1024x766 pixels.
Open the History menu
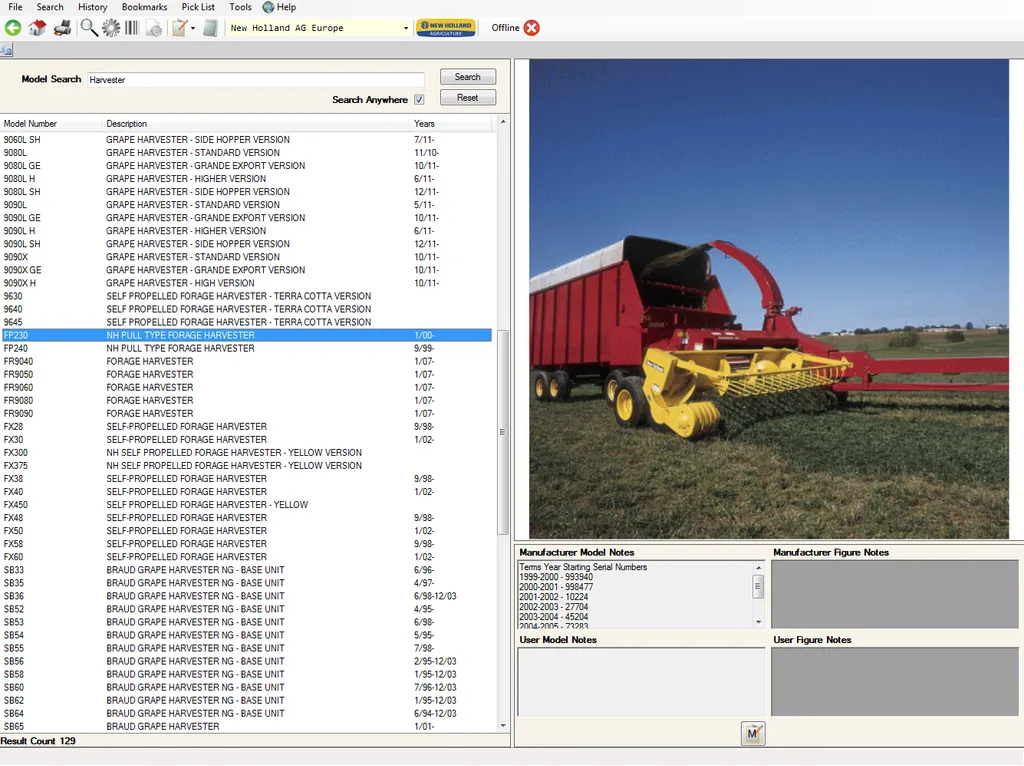click(x=93, y=7)
